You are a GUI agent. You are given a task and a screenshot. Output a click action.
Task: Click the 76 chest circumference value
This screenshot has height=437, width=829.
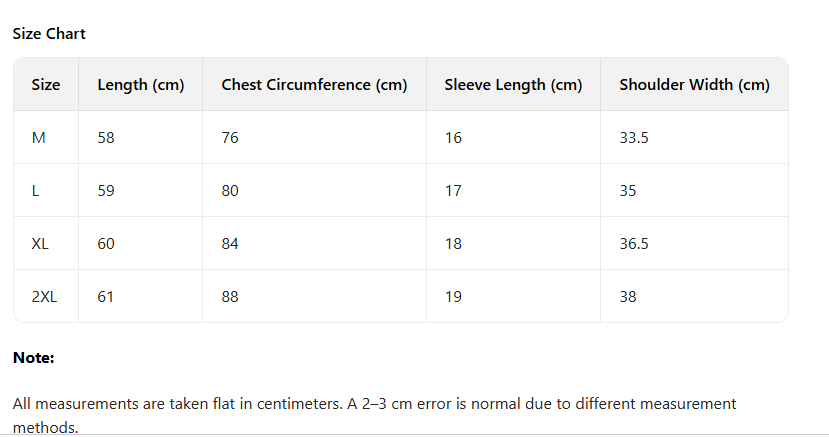(x=230, y=138)
